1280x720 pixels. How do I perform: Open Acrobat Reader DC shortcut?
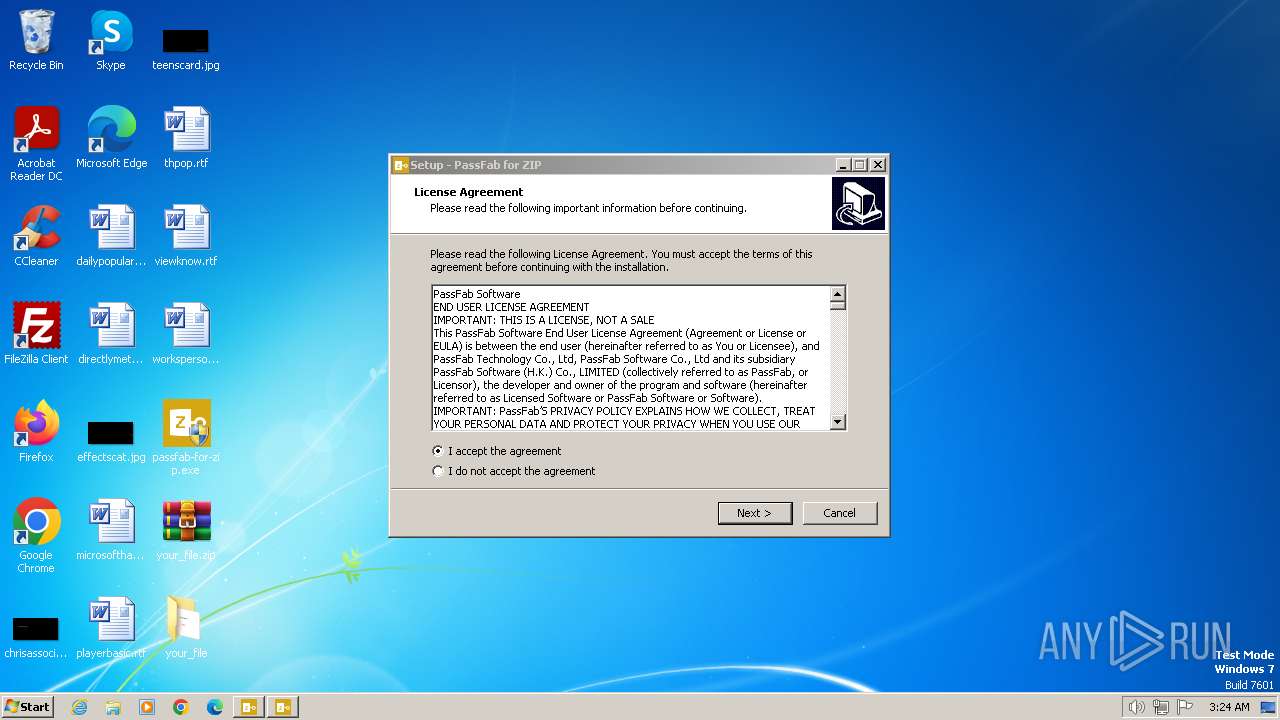click(x=36, y=144)
